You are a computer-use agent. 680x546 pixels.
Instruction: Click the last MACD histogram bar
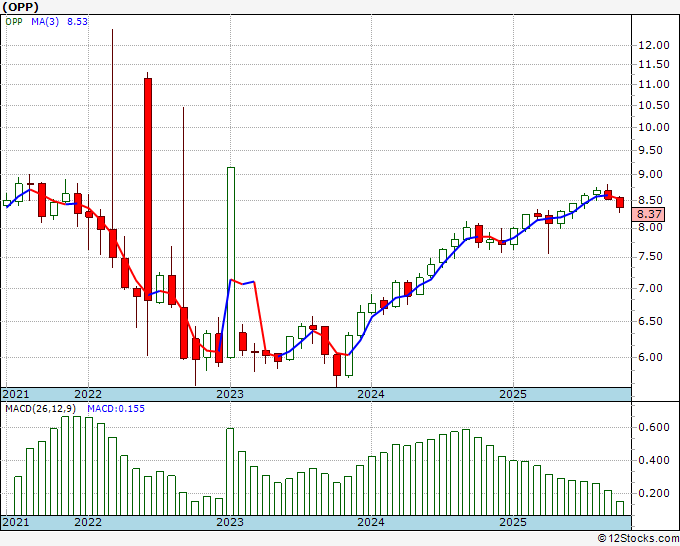pos(620,508)
